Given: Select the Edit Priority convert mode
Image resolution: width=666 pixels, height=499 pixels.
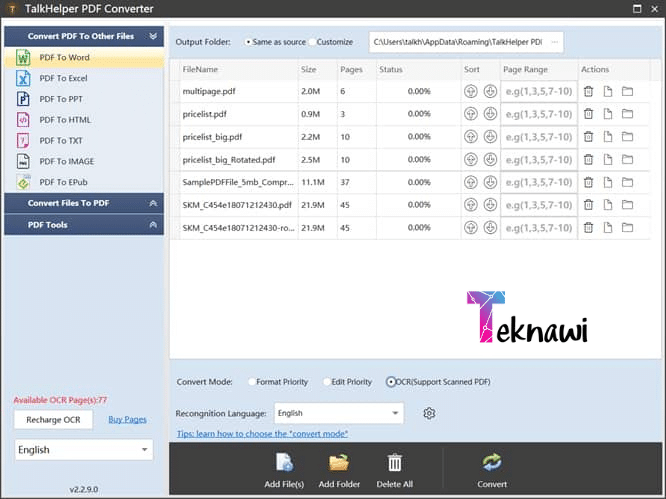Looking at the screenshot, I should click(328, 382).
